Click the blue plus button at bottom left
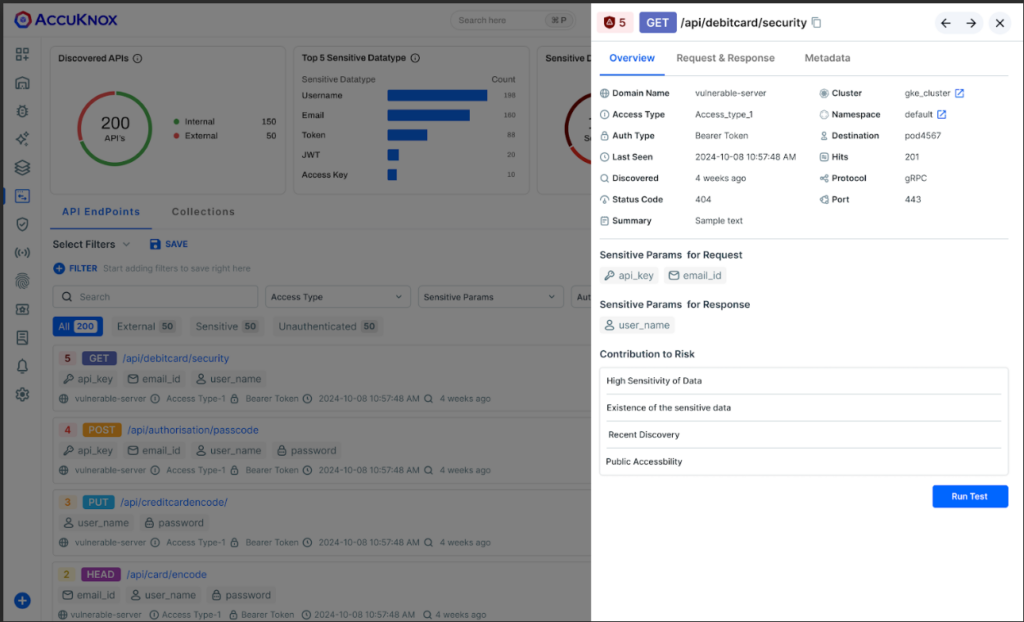The width and height of the screenshot is (1024, 622). coord(22,601)
